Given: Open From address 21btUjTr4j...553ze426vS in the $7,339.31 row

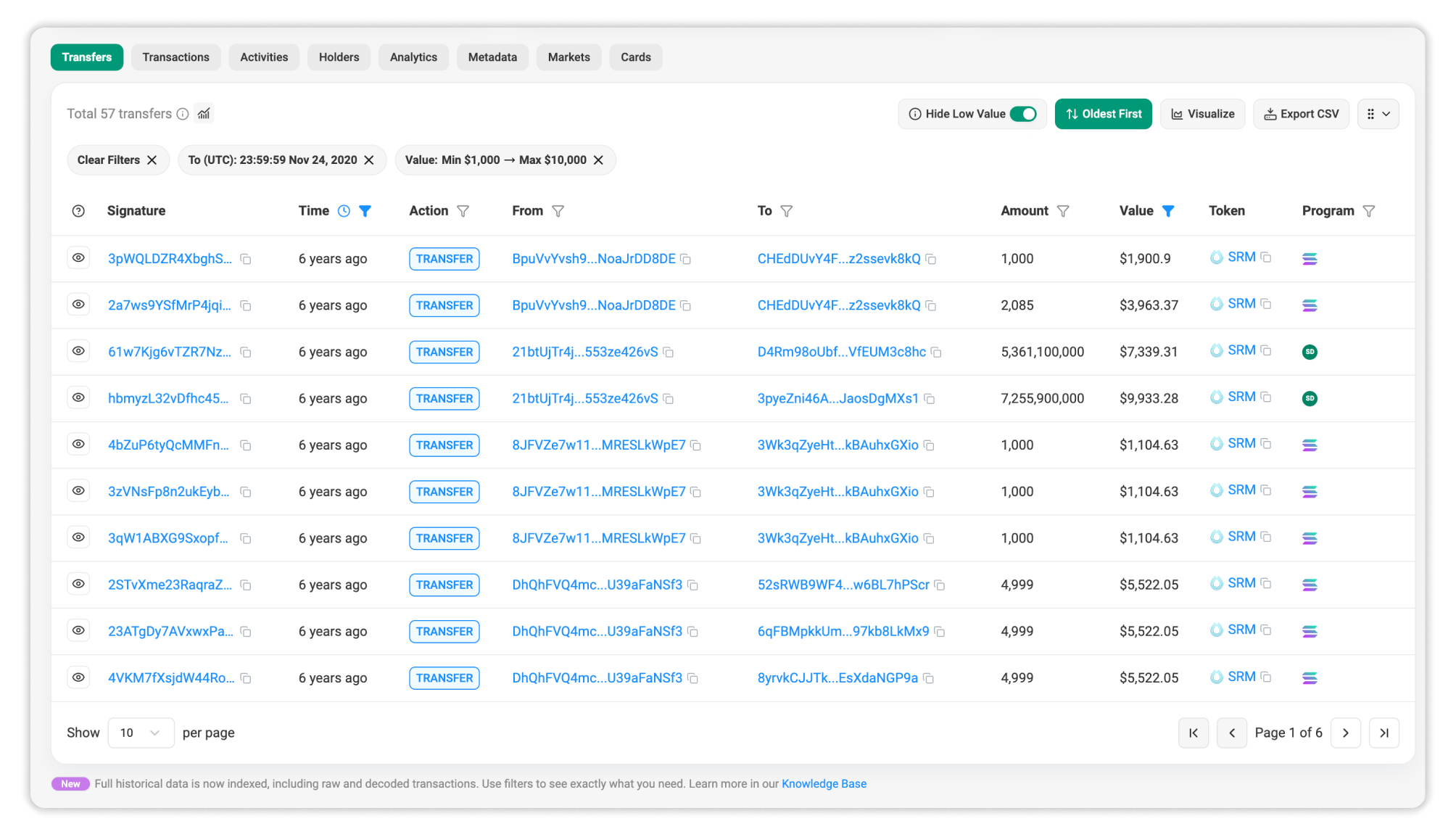Looking at the screenshot, I should pos(585,352).
